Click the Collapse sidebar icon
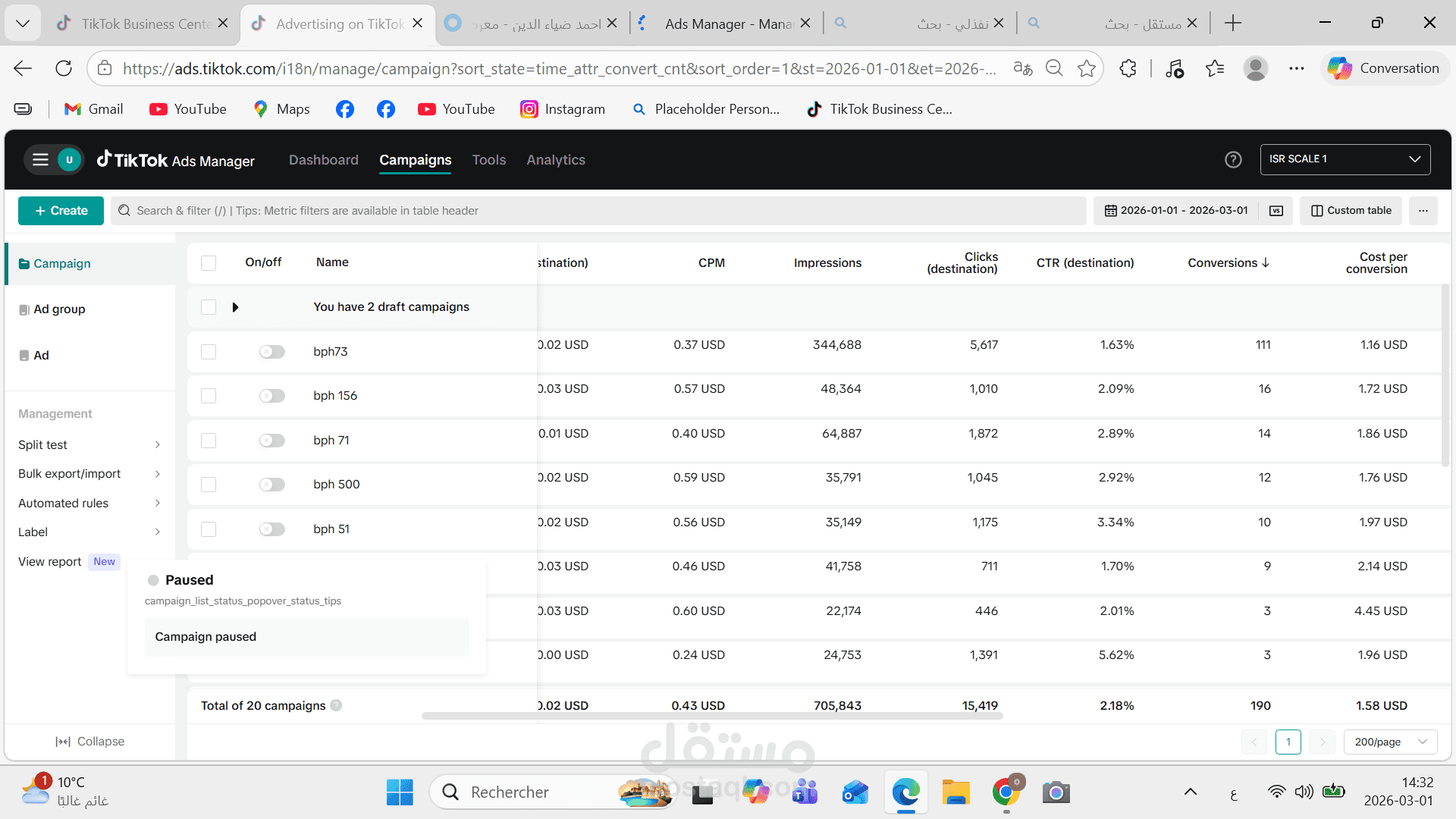The height and width of the screenshot is (819, 1456). tap(63, 742)
